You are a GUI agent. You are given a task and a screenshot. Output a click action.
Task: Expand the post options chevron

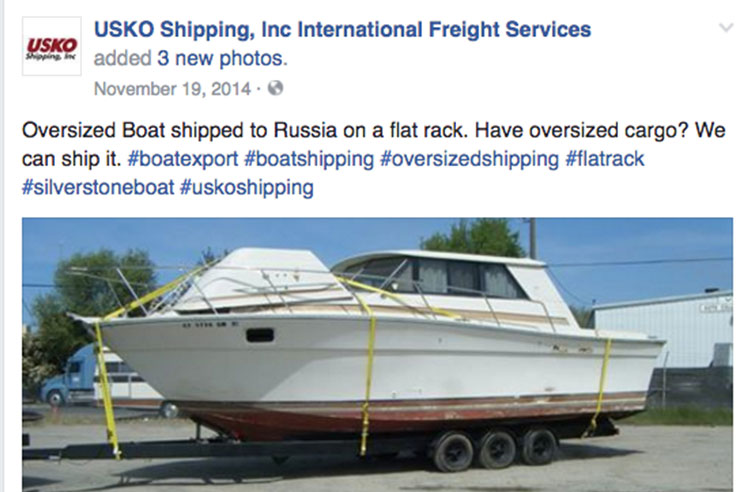click(726, 28)
